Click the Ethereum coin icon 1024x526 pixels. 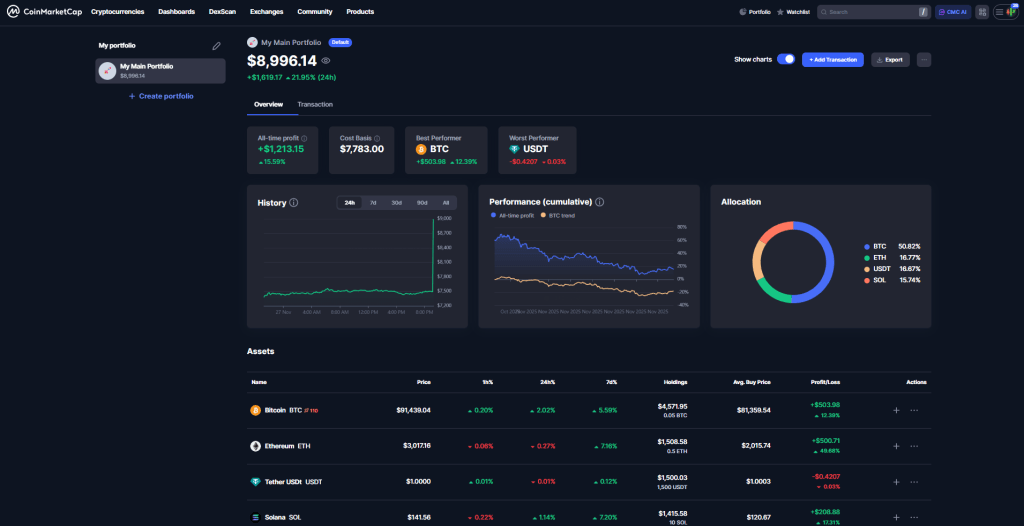(x=255, y=446)
